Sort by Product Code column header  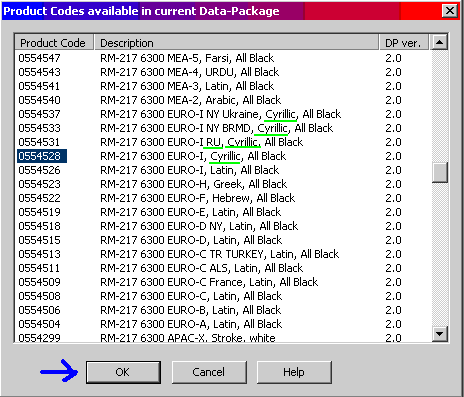point(54,43)
